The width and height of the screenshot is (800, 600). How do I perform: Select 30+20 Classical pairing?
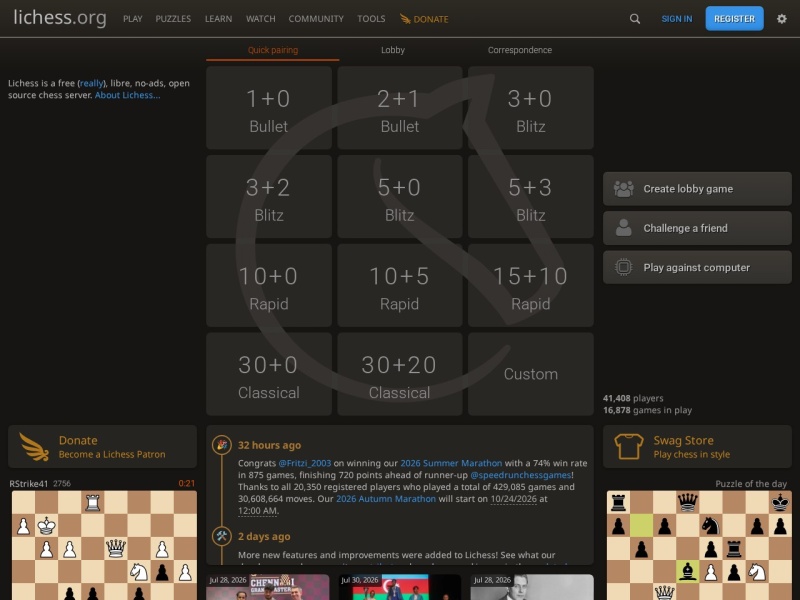tap(399, 374)
